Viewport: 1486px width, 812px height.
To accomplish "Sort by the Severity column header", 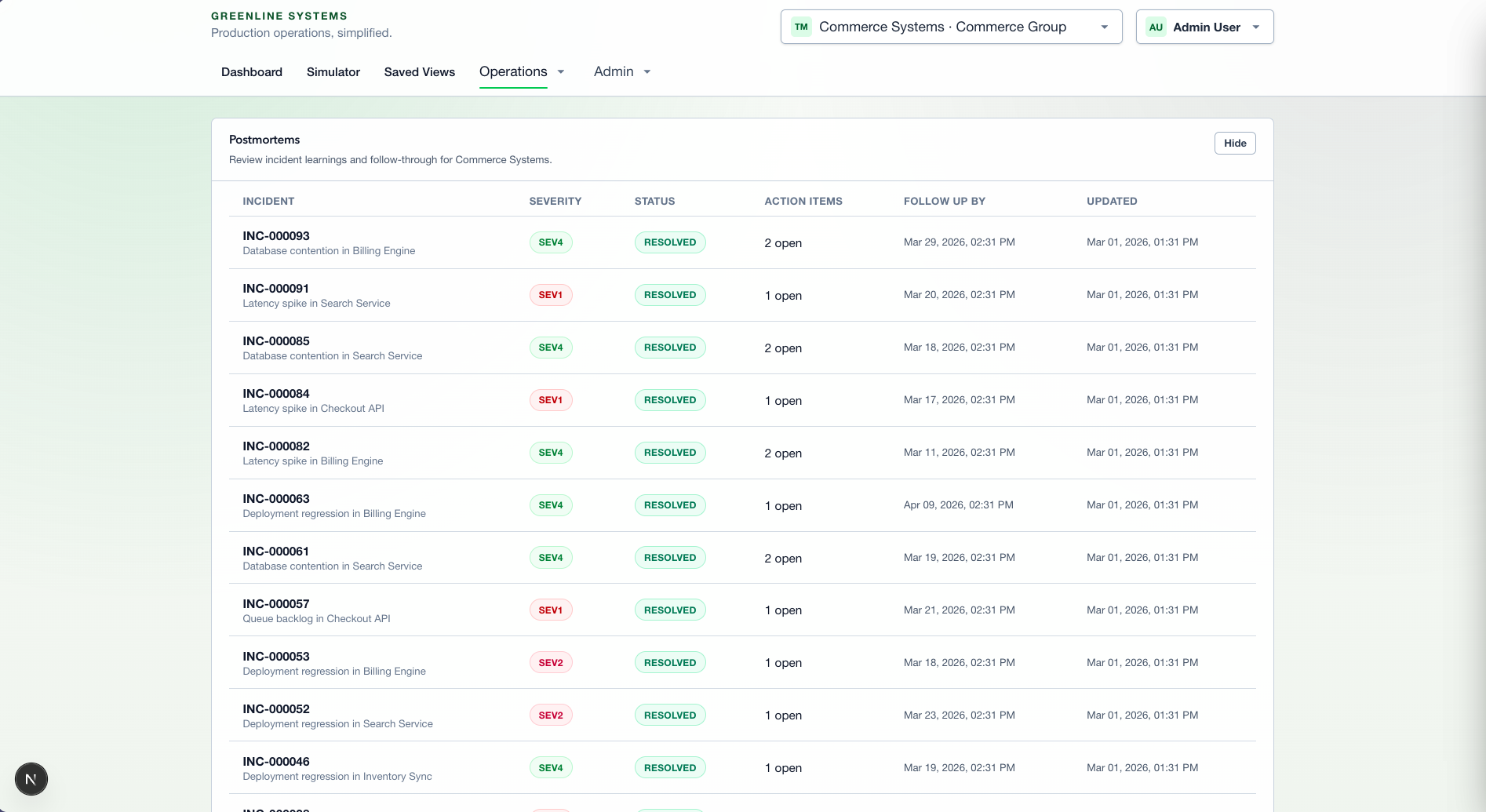I will point(555,201).
